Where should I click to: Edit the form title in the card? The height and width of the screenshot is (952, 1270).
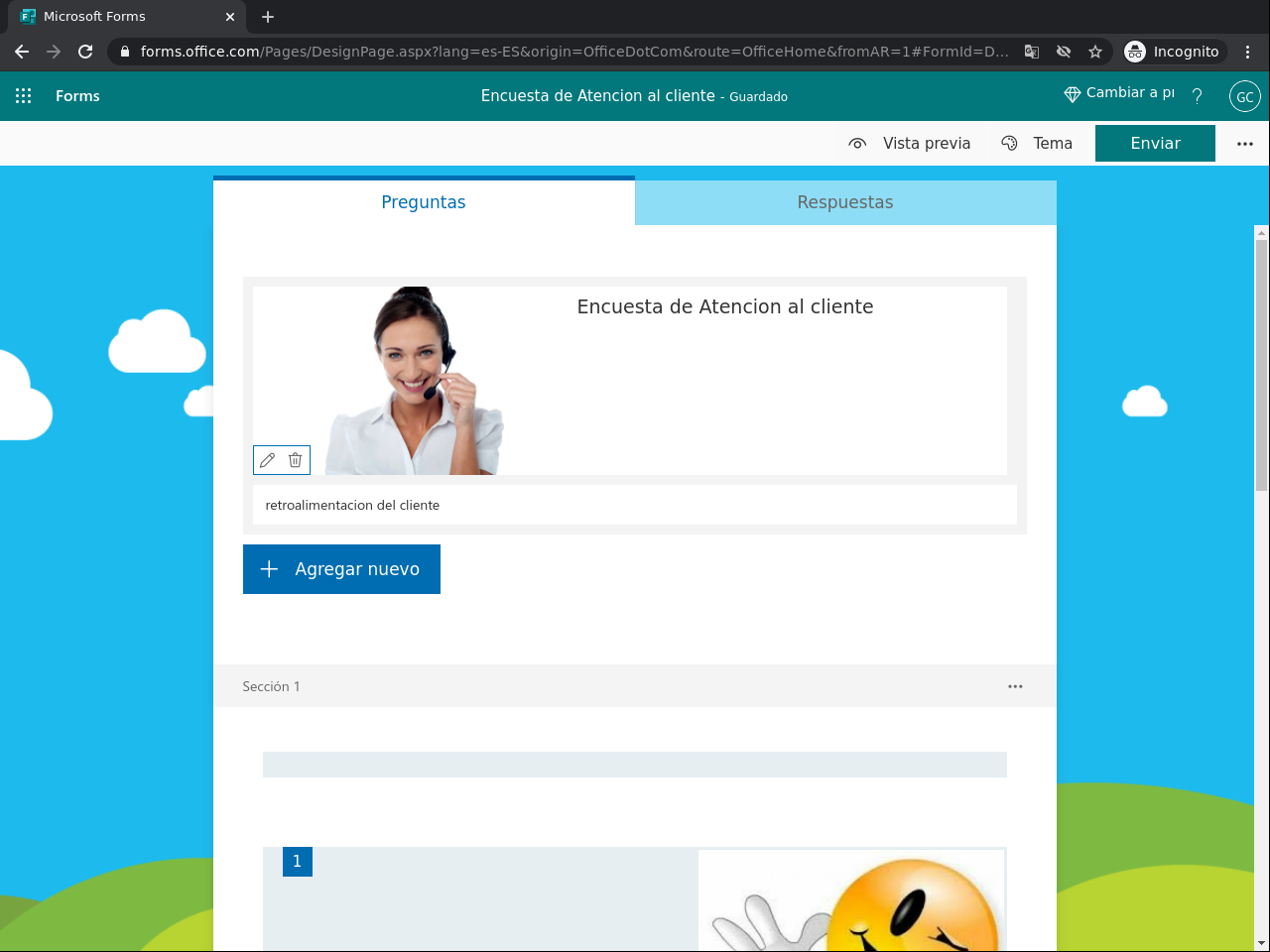pos(725,307)
